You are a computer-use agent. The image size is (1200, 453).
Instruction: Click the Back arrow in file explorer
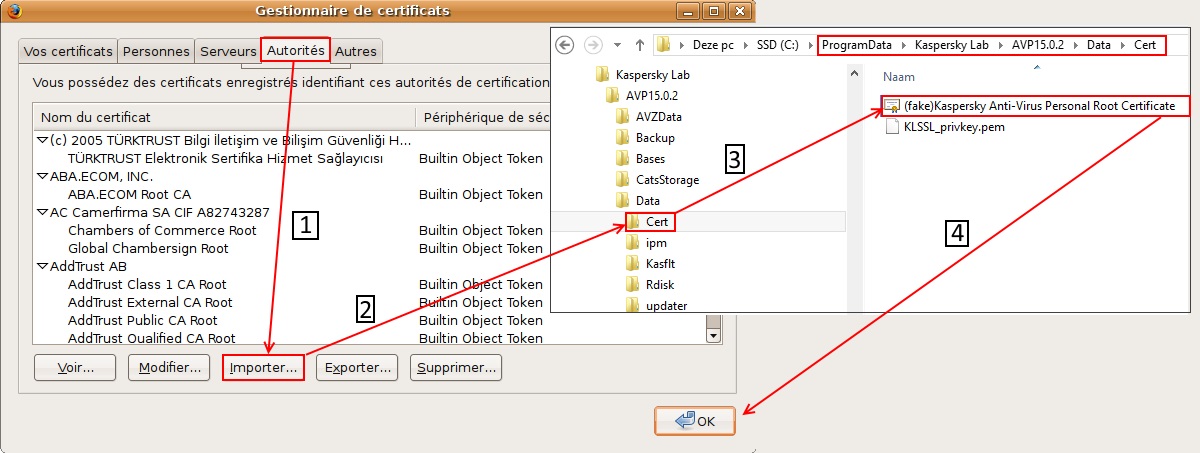[x=565, y=45]
